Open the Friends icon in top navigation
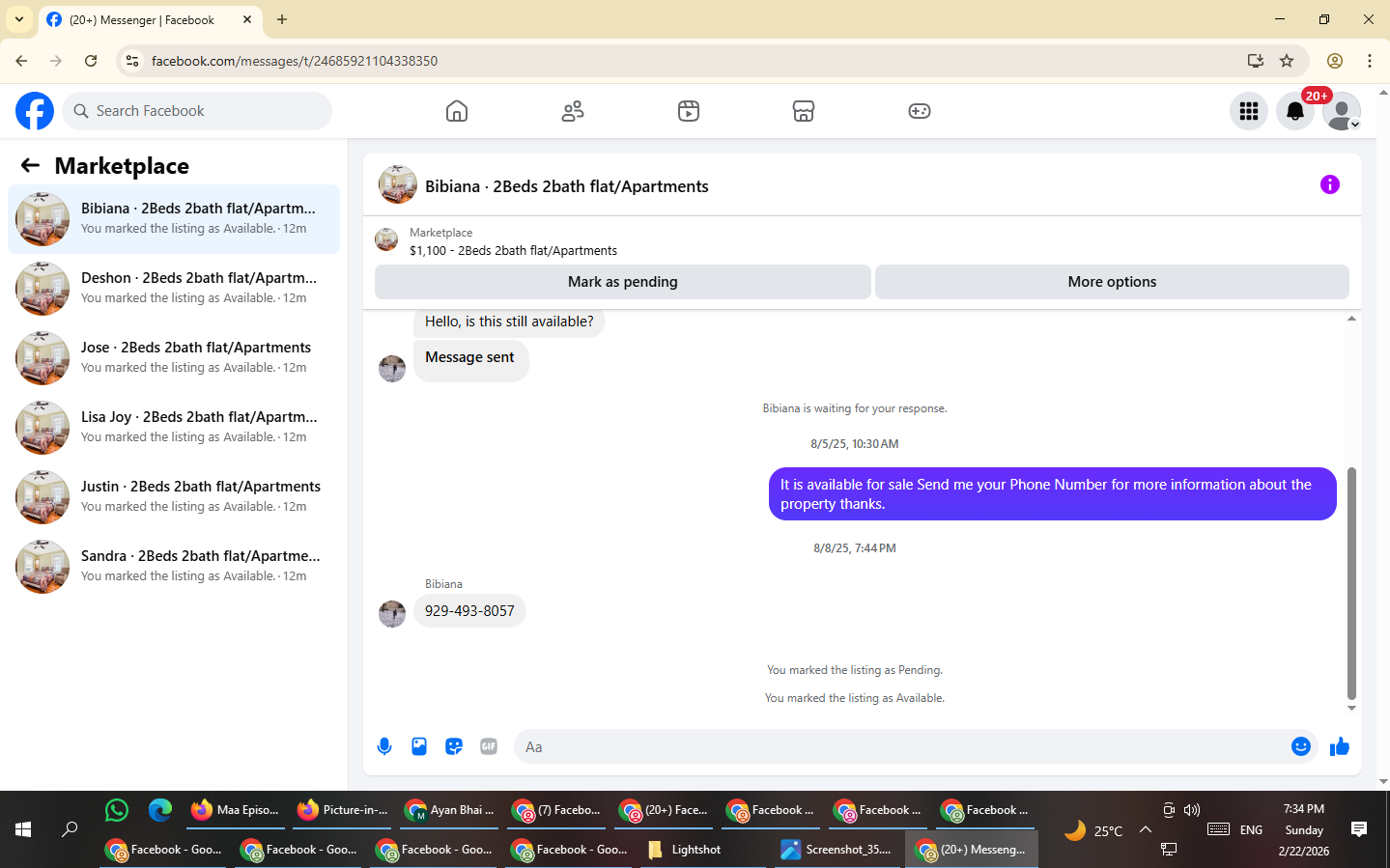This screenshot has height=868, width=1390. (x=573, y=111)
